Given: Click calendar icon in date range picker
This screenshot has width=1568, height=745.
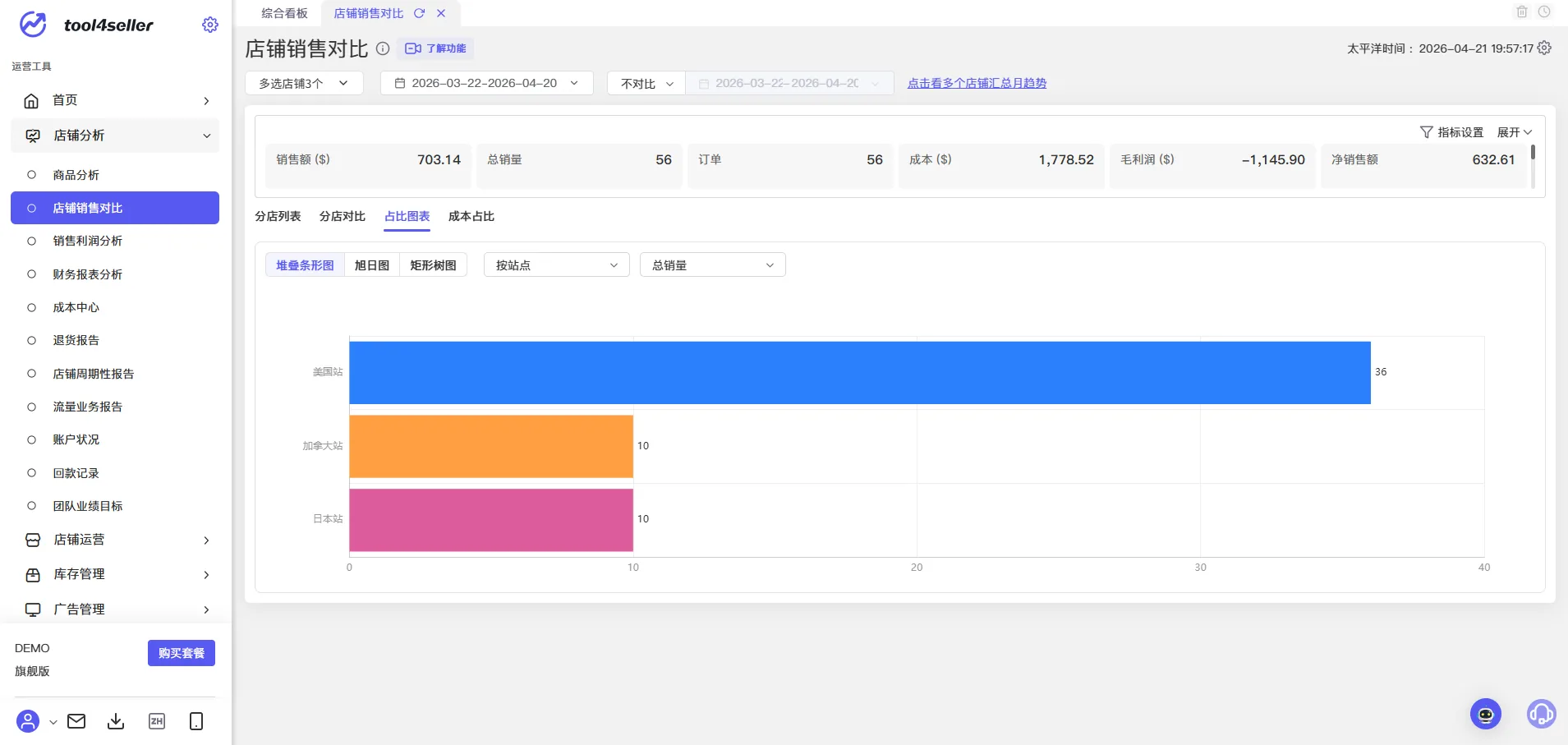Looking at the screenshot, I should (x=400, y=83).
